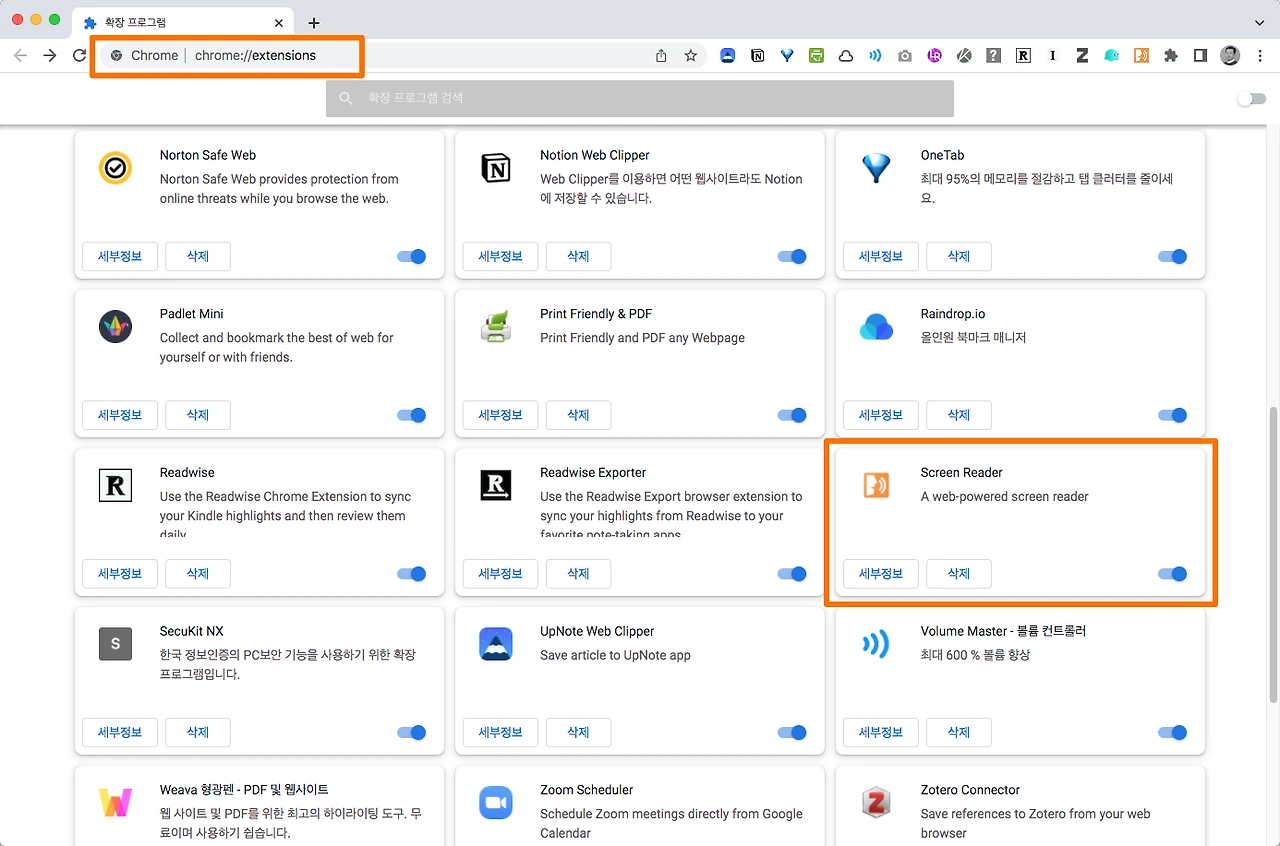Reload the extensions page

pyautogui.click(x=80, y=56)
